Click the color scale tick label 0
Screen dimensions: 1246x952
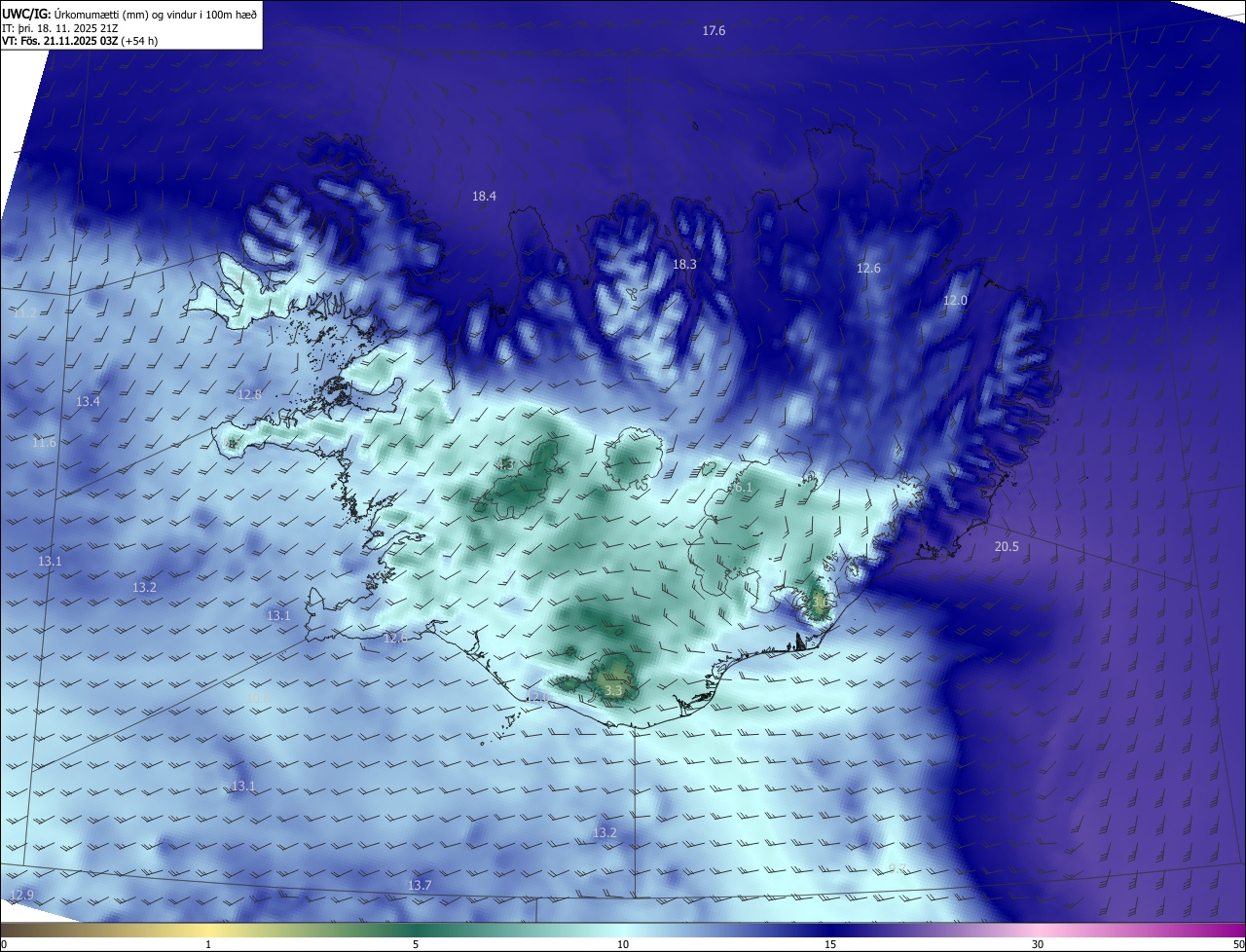(3, 944)
